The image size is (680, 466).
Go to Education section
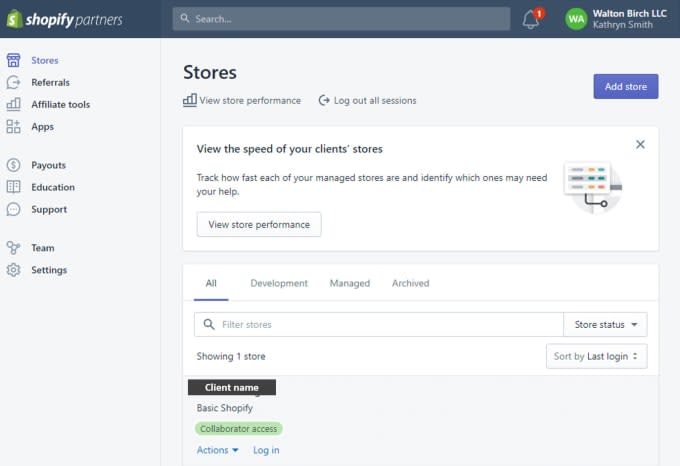coord(53,187)
